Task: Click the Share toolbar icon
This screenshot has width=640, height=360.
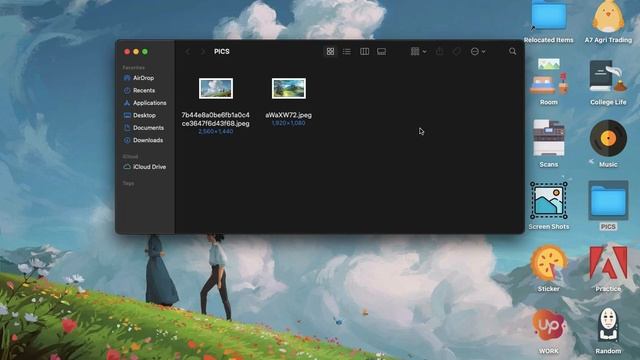Action: pos(440,51)
